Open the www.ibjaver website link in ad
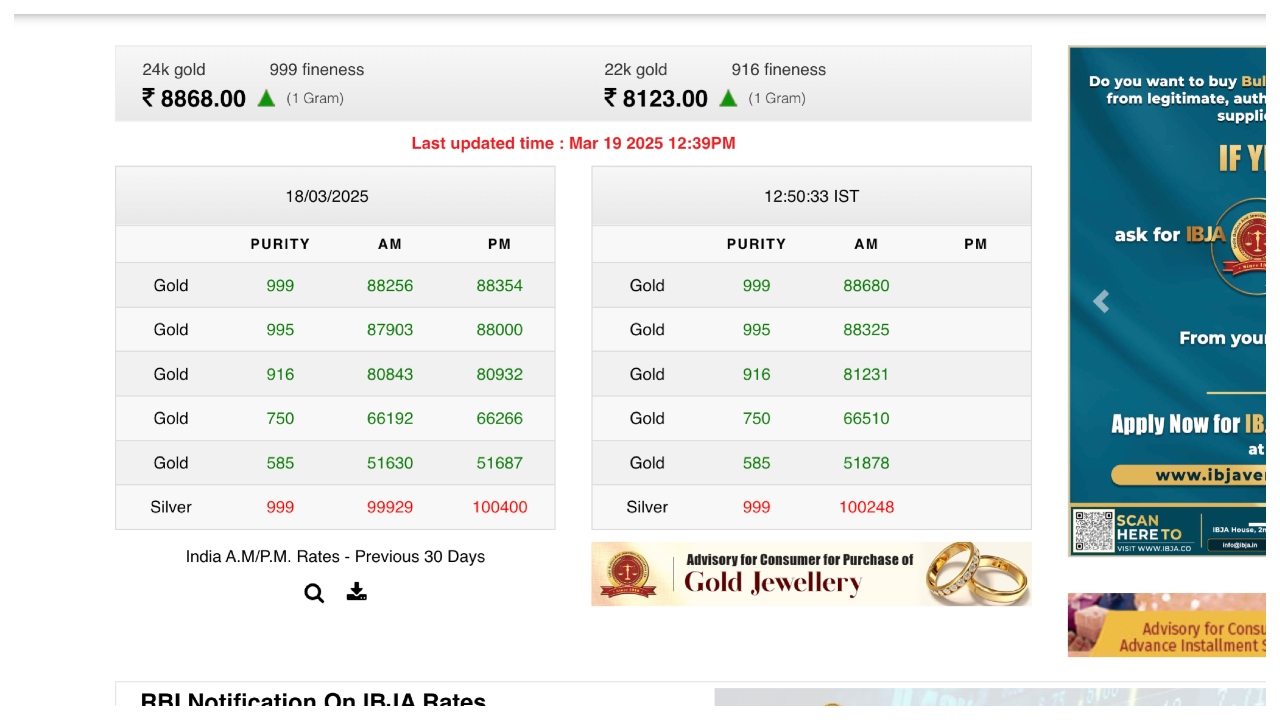 coord(1208,475)
